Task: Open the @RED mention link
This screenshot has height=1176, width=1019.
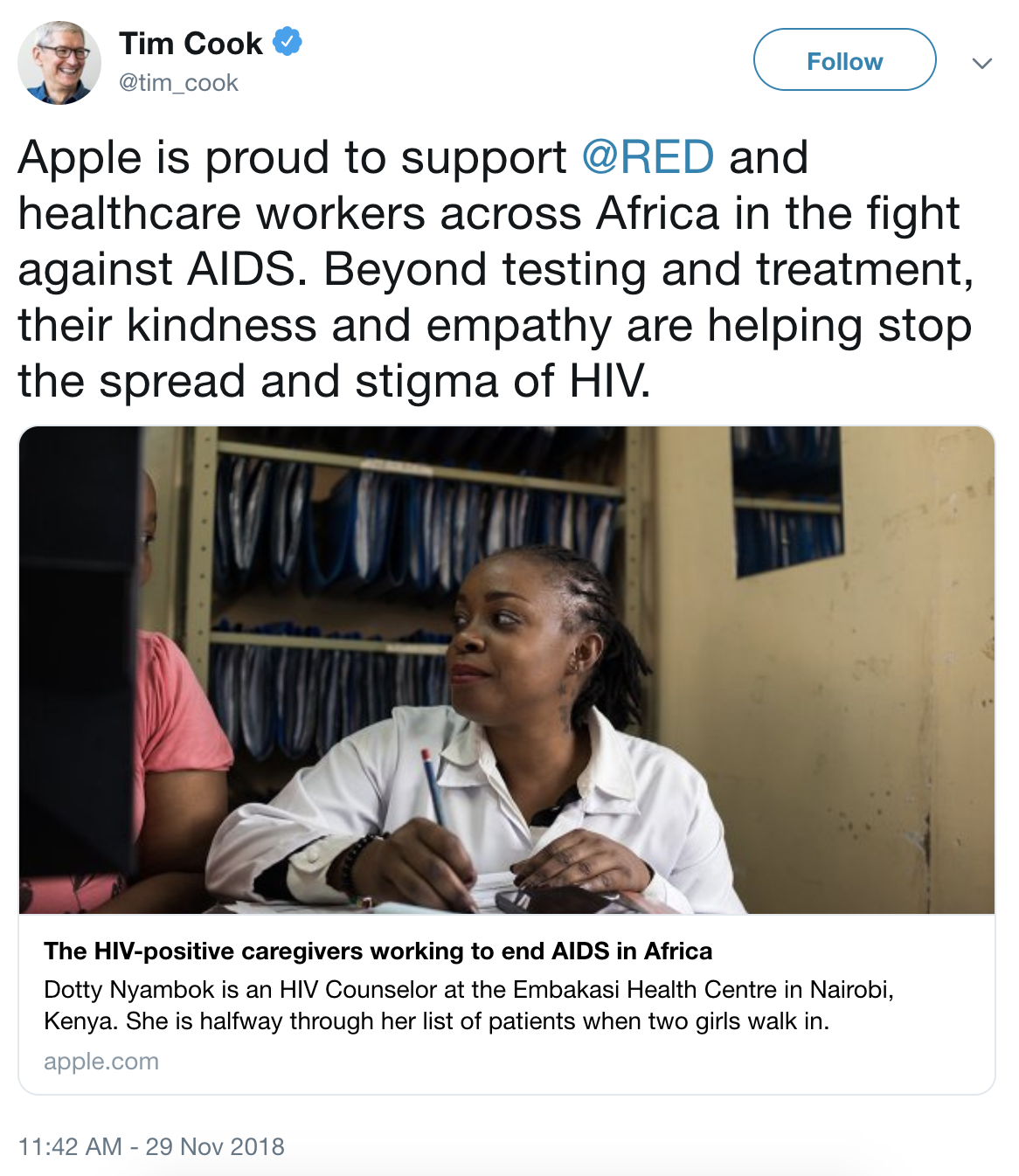Action: pyautogui.click(x=648, y=158)
